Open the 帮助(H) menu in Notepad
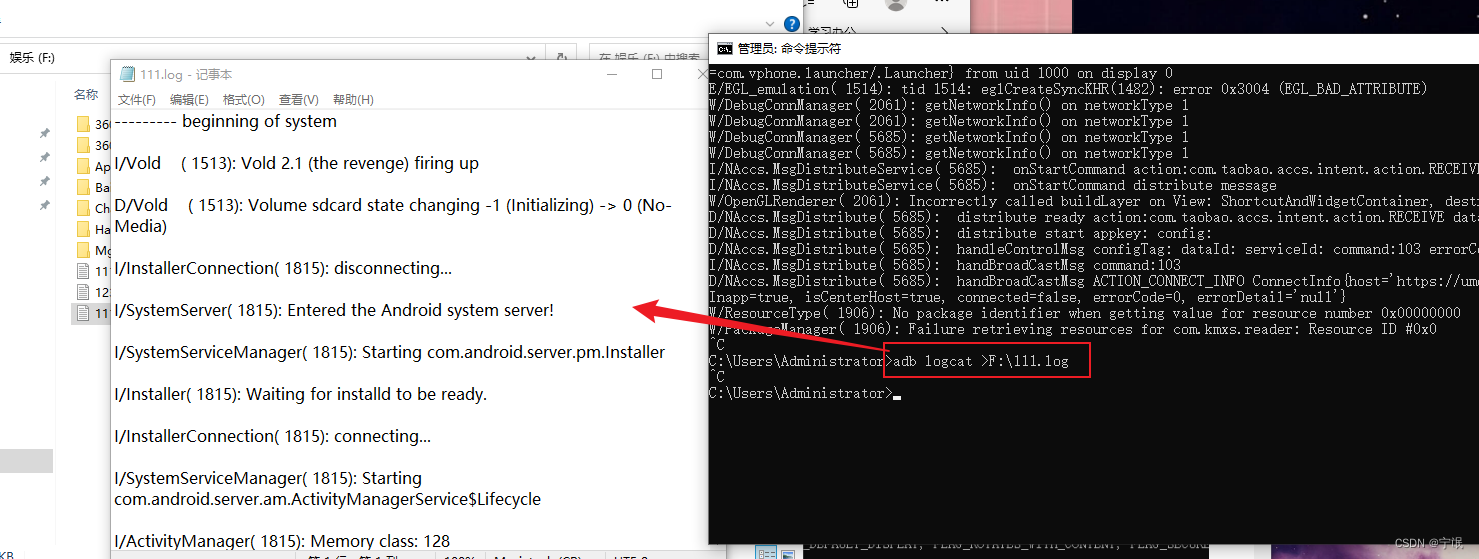Viewport: 1479px width, 559px height. point(353,100)
